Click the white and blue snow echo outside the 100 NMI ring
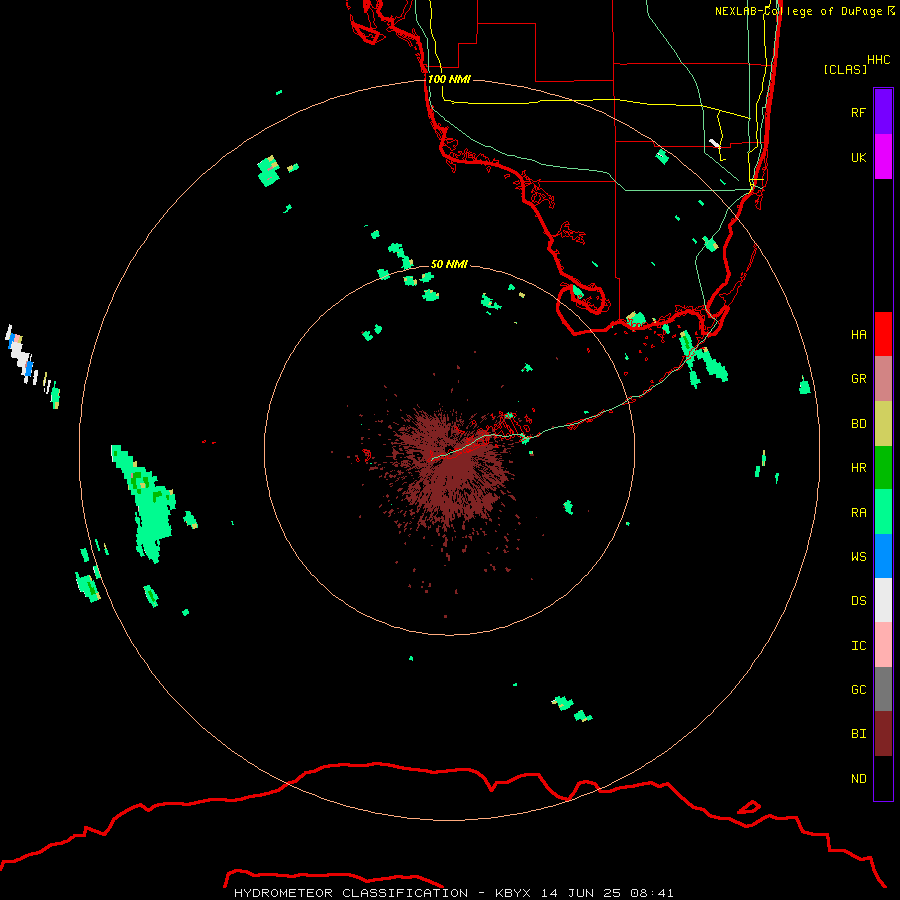900x900 pixels. pos(22,355)
